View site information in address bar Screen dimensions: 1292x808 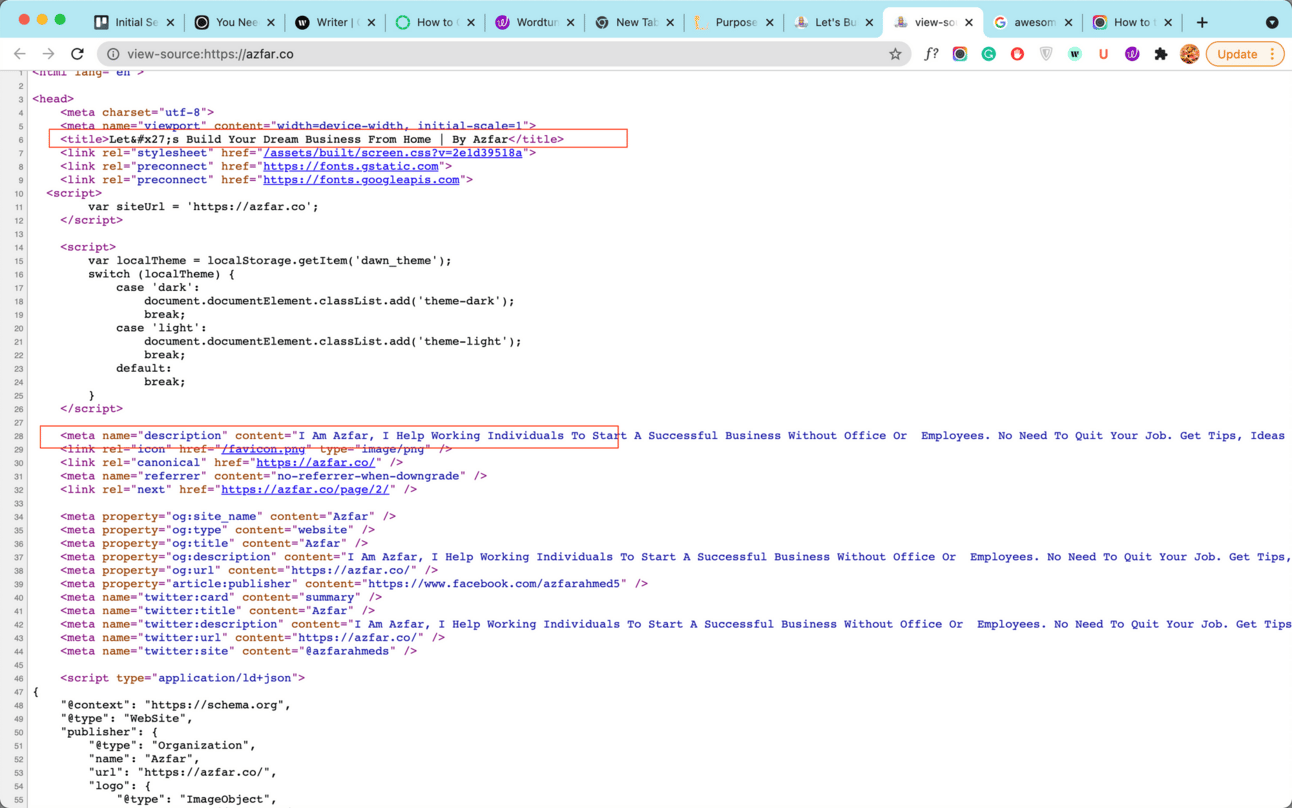click(x=113, y=54)
